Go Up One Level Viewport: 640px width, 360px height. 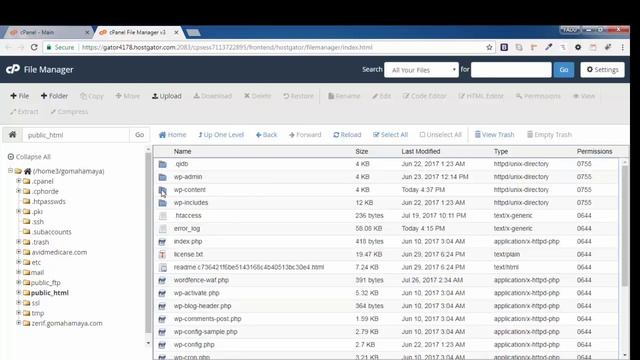click(221, 135)
